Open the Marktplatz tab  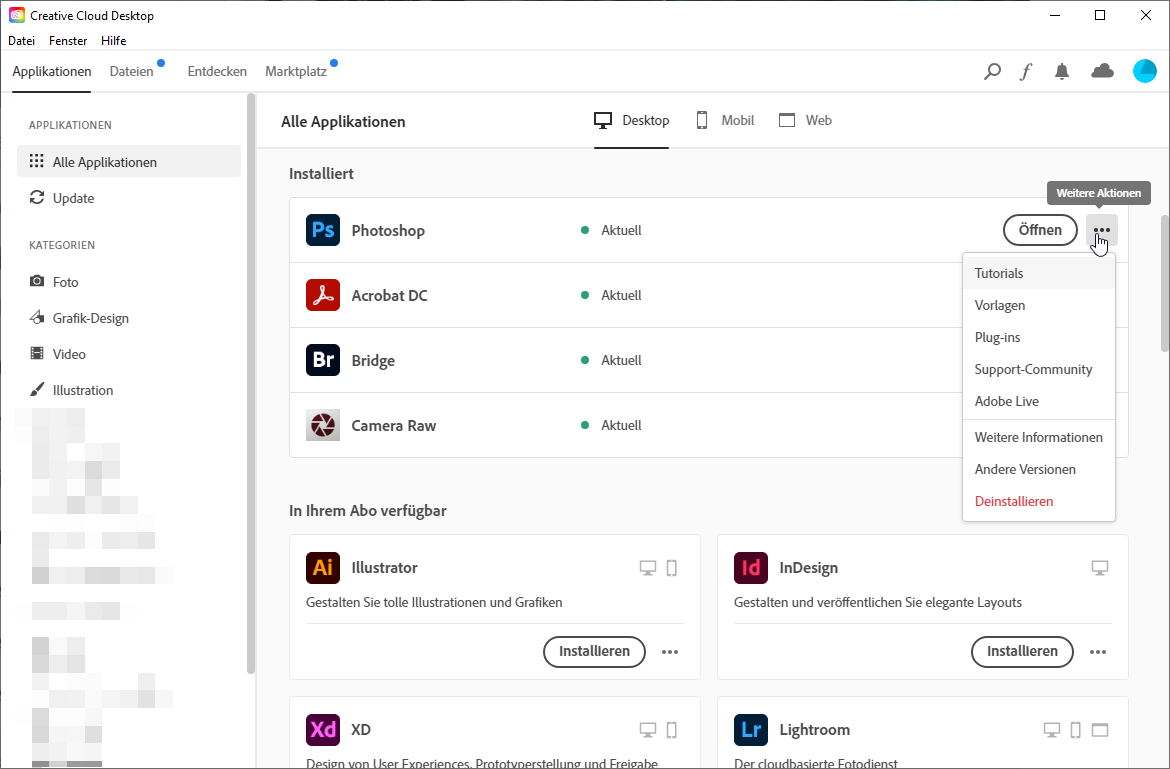pyautogui.click(x=296, y=72)
